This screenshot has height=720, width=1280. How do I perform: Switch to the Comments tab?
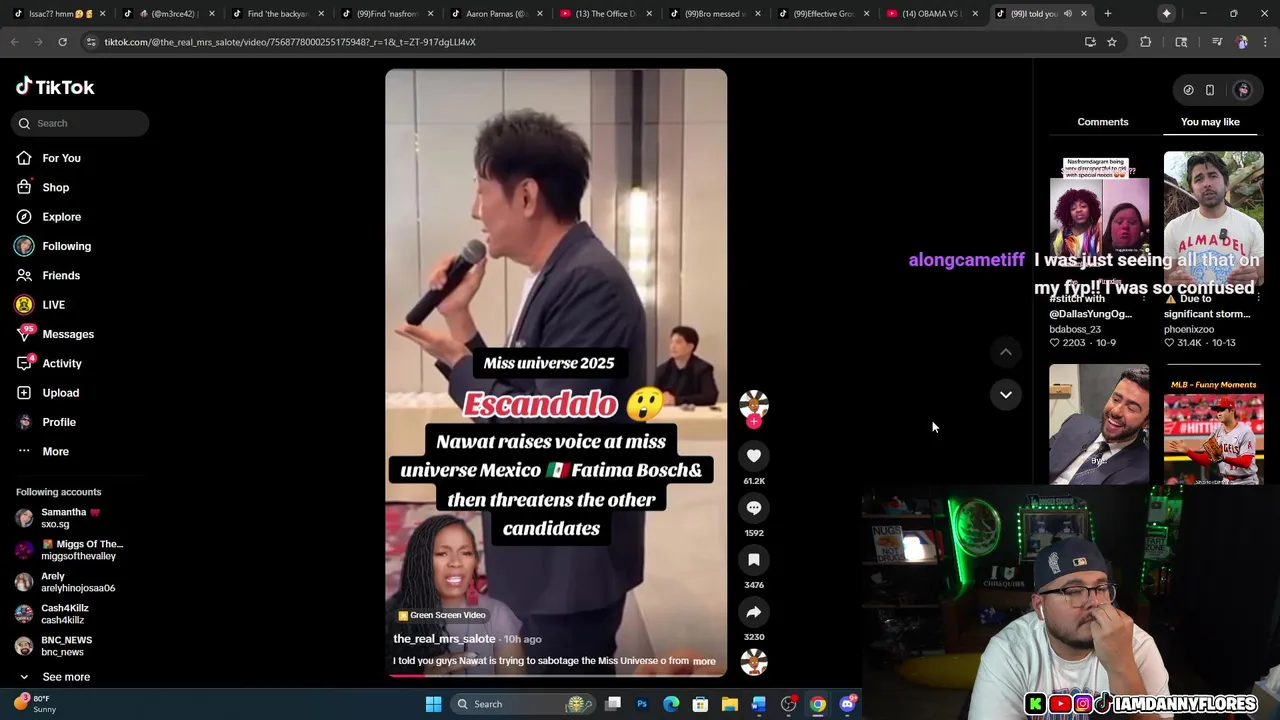coord(1103,122)
